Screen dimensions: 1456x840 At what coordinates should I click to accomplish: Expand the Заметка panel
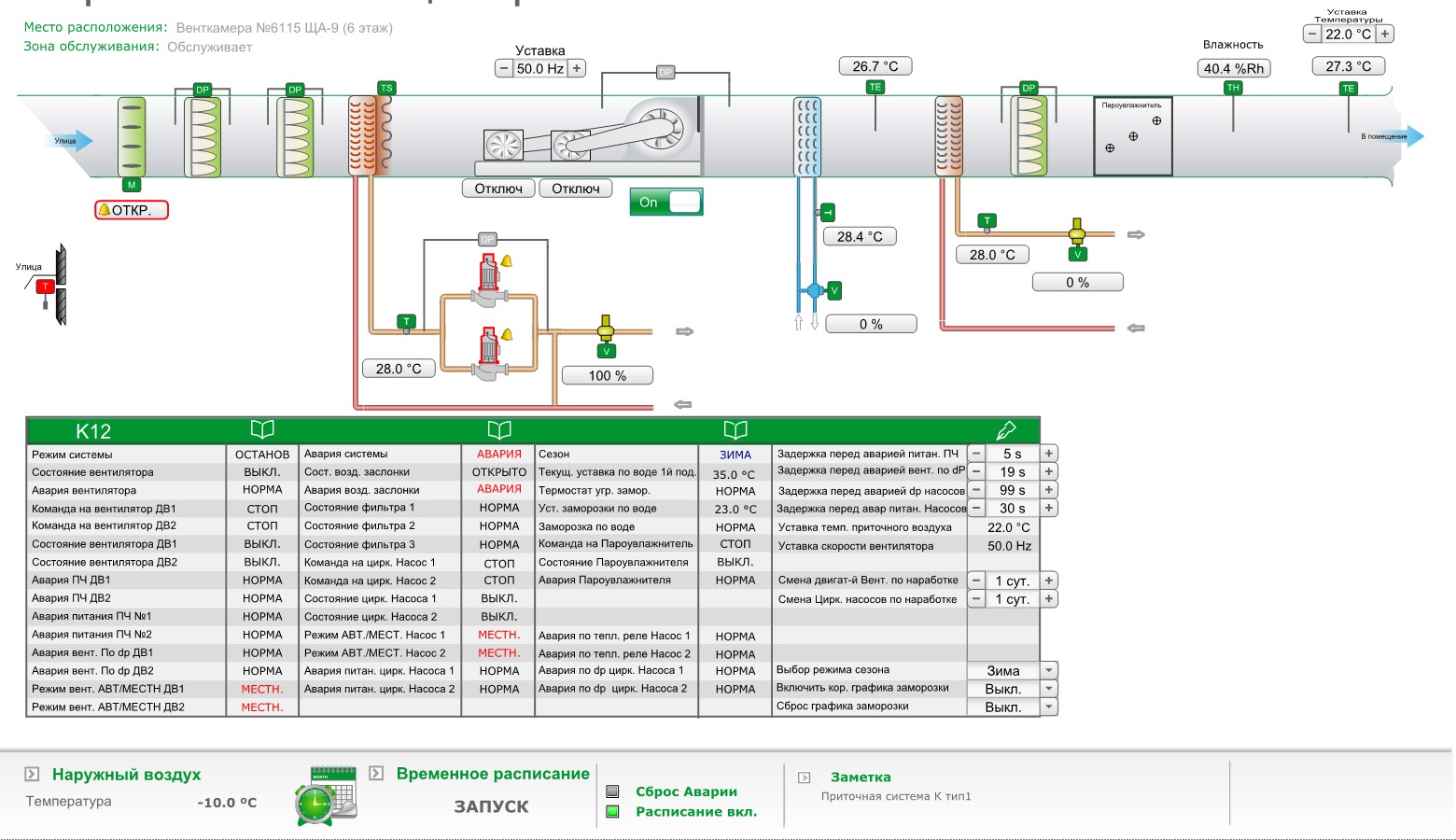(x=805, y=777)
